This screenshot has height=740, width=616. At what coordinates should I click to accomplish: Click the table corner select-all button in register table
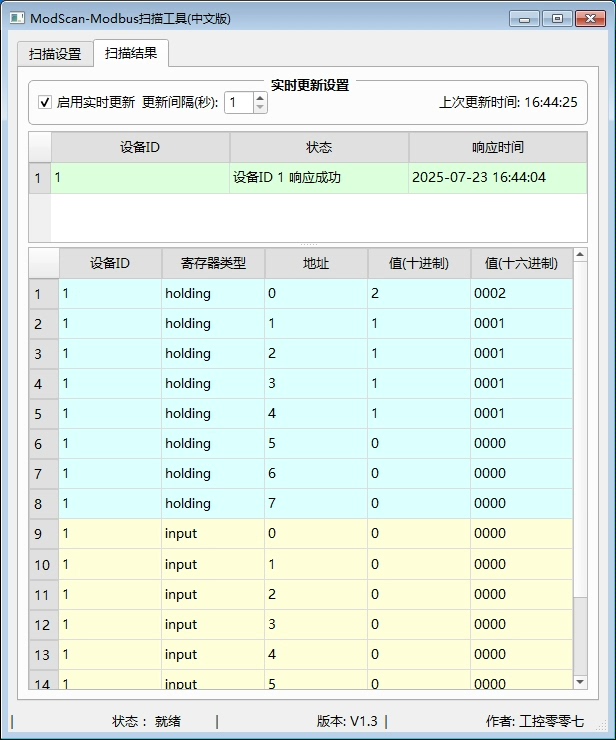(44, 263)
